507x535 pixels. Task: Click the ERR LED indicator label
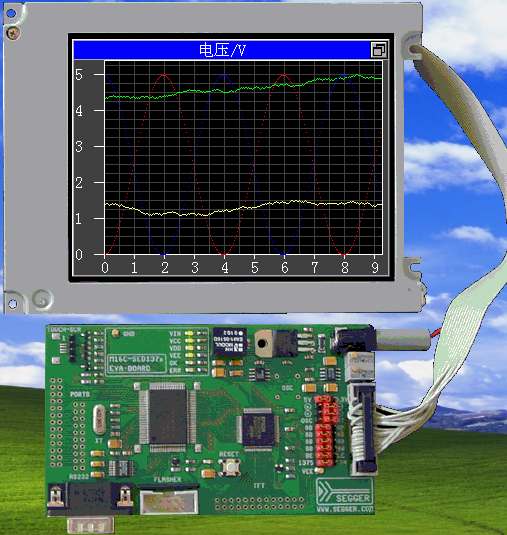point(175,370)
